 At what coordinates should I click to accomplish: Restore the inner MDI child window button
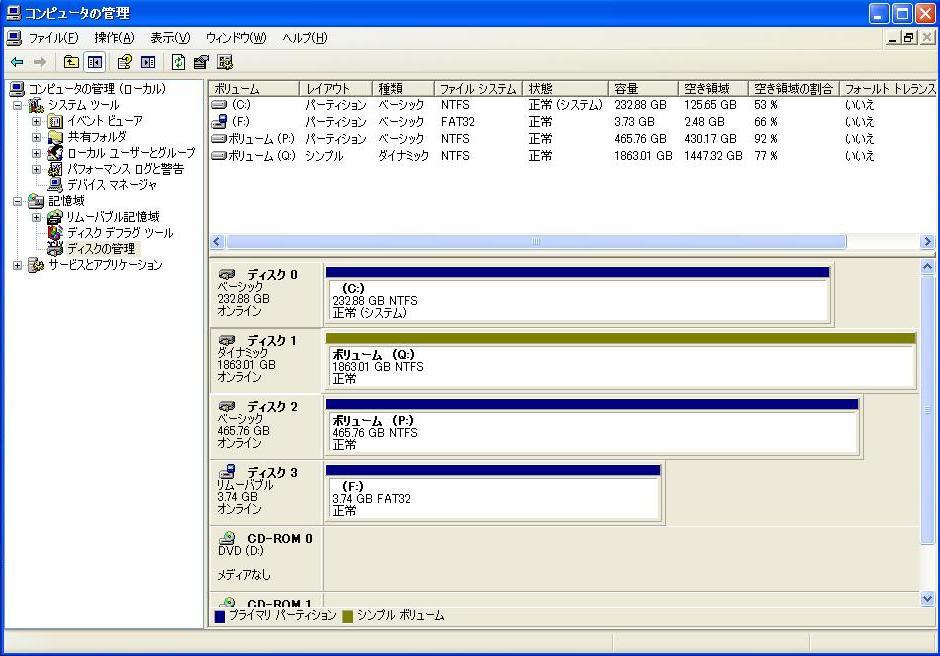(x=909, y=38)
